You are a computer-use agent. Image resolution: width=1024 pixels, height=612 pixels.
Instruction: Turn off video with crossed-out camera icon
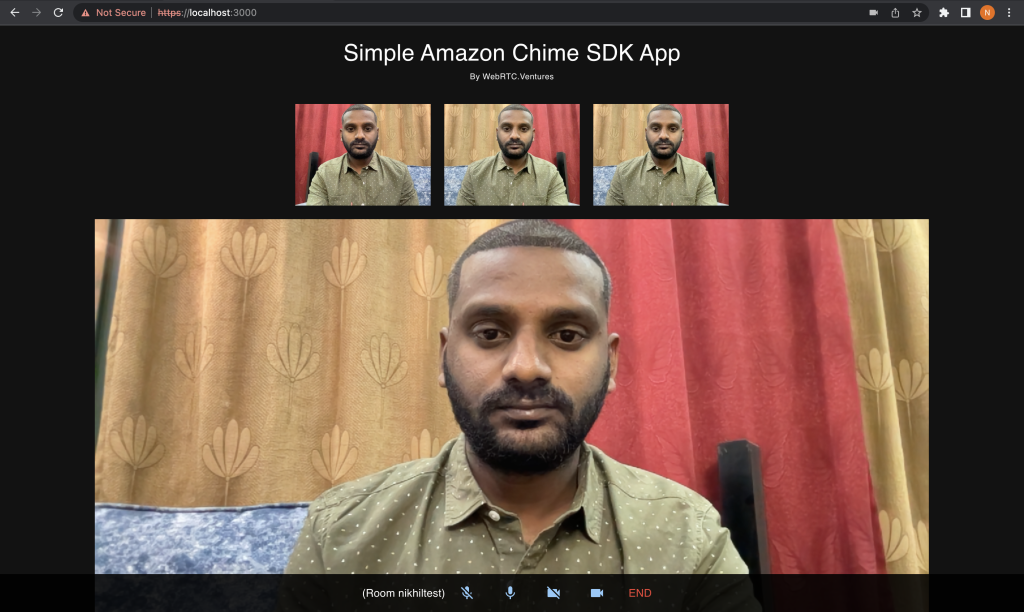553,593
